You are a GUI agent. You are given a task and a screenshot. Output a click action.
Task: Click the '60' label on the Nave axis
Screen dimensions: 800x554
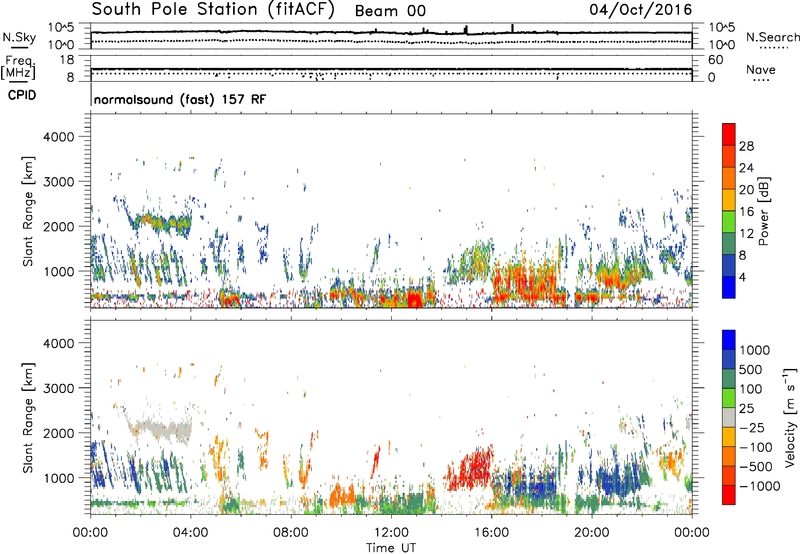(716, 60)
